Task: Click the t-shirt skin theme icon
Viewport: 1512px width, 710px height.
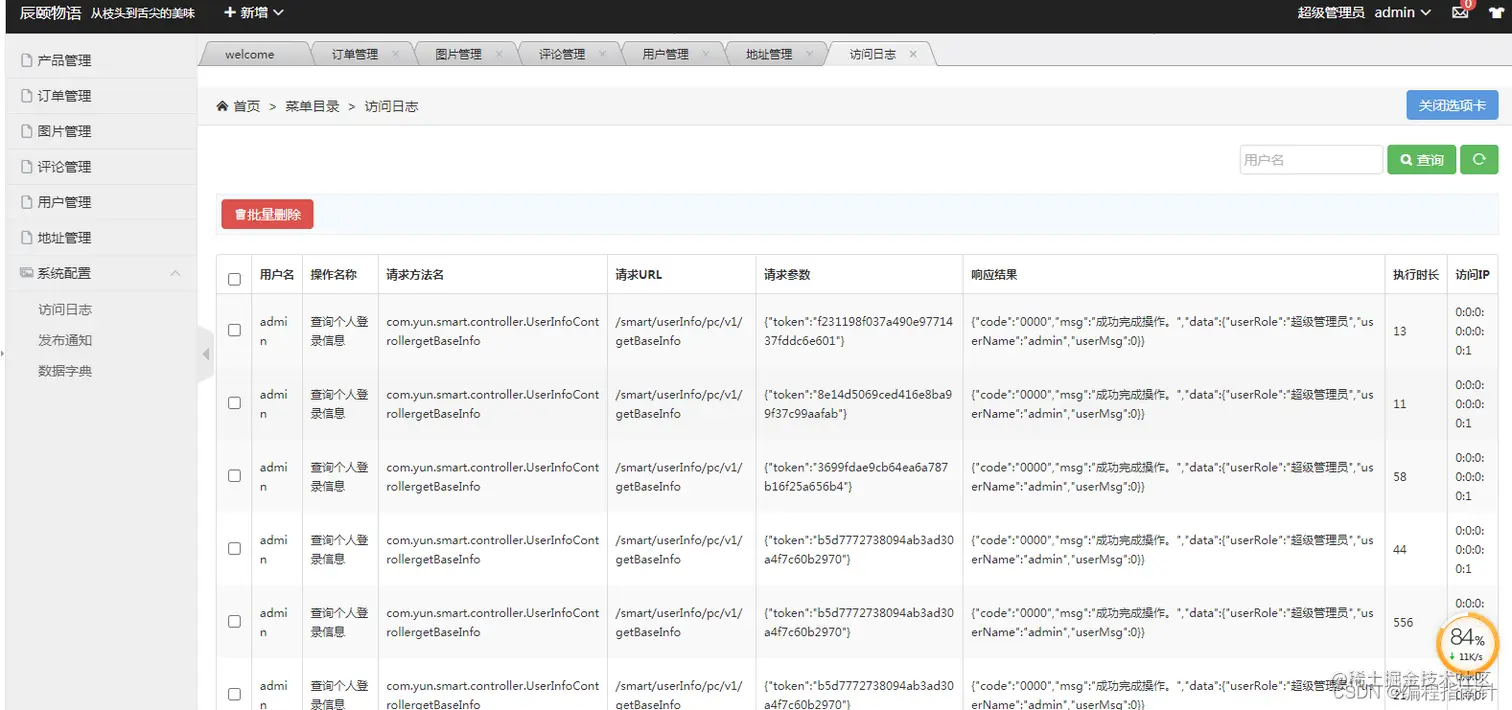Action: point(1496,12)
